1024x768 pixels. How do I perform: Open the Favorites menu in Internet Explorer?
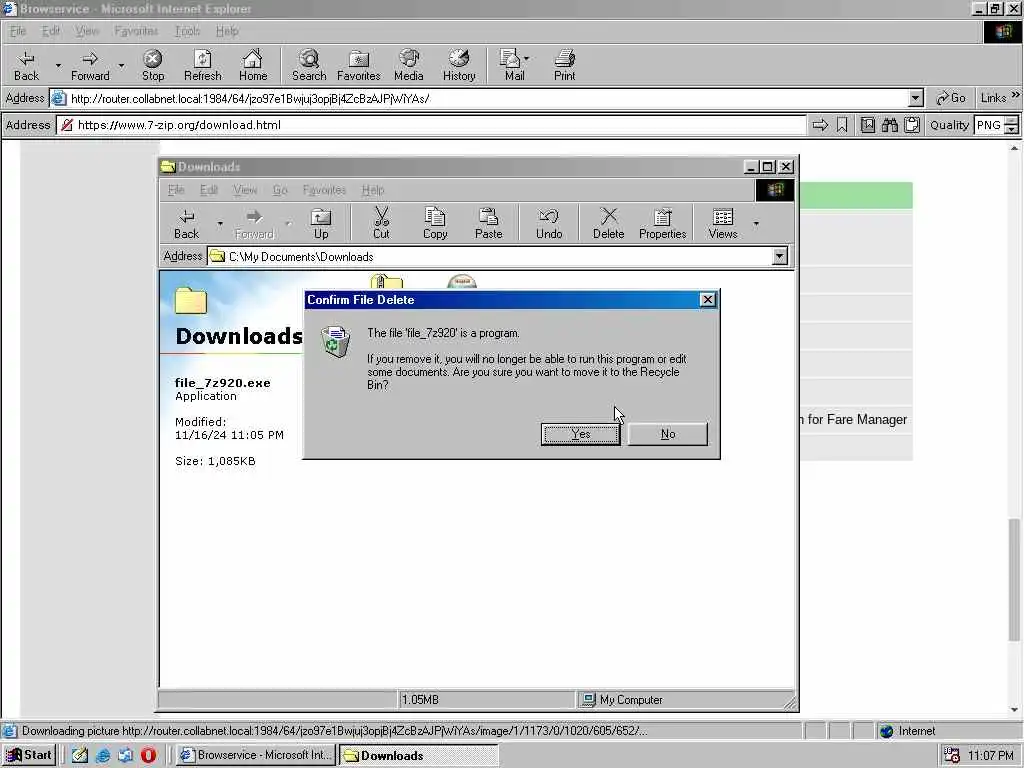pos(136,31)
